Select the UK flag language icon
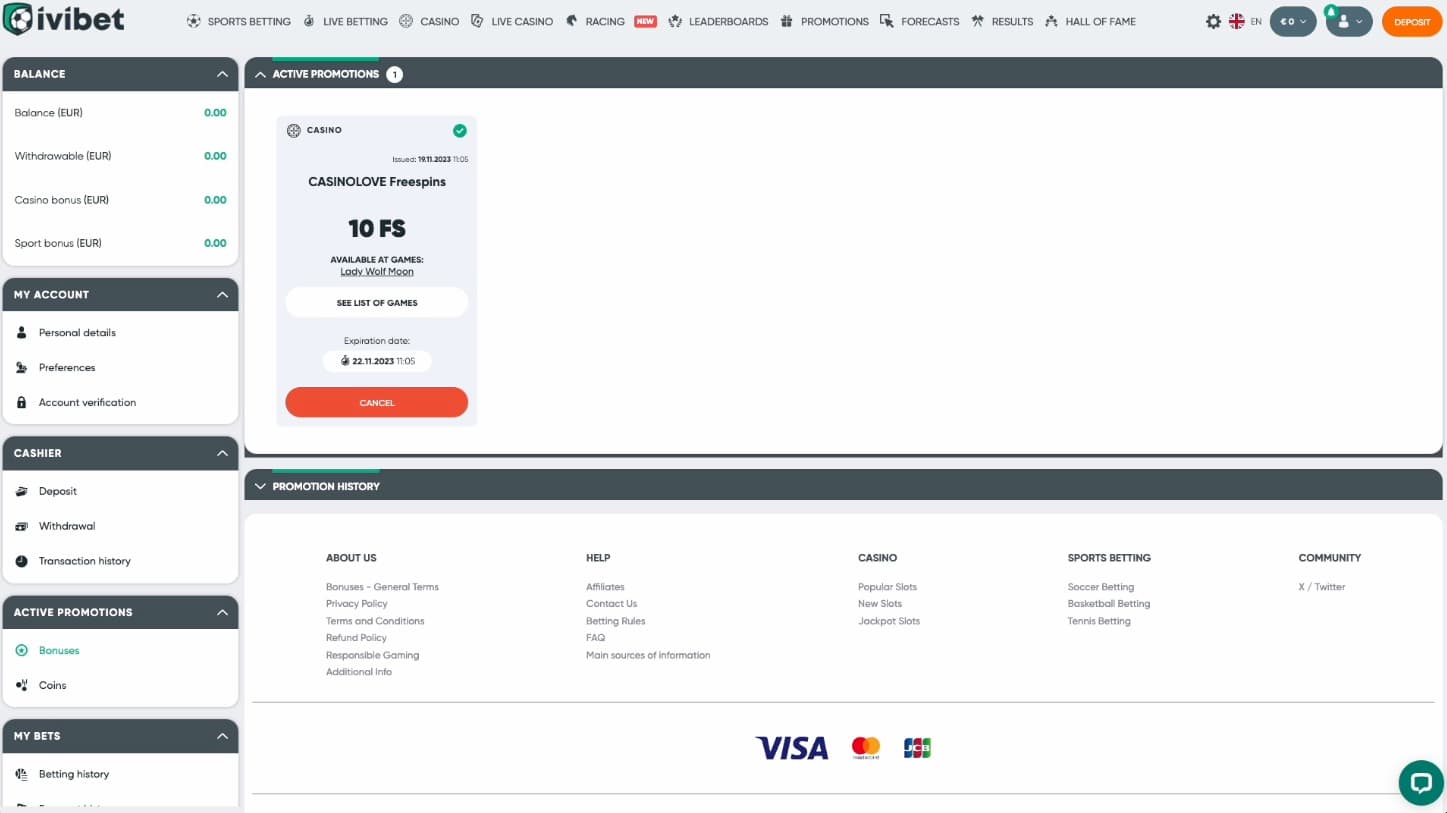 [1237, 21]
